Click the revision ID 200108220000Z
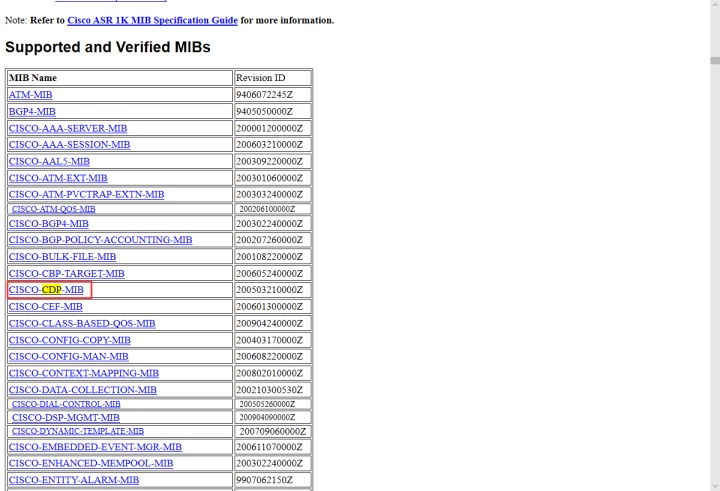Image resolution: width=720 pixels, height=491 pixels. pyautogui.click(x=270, y=257)
